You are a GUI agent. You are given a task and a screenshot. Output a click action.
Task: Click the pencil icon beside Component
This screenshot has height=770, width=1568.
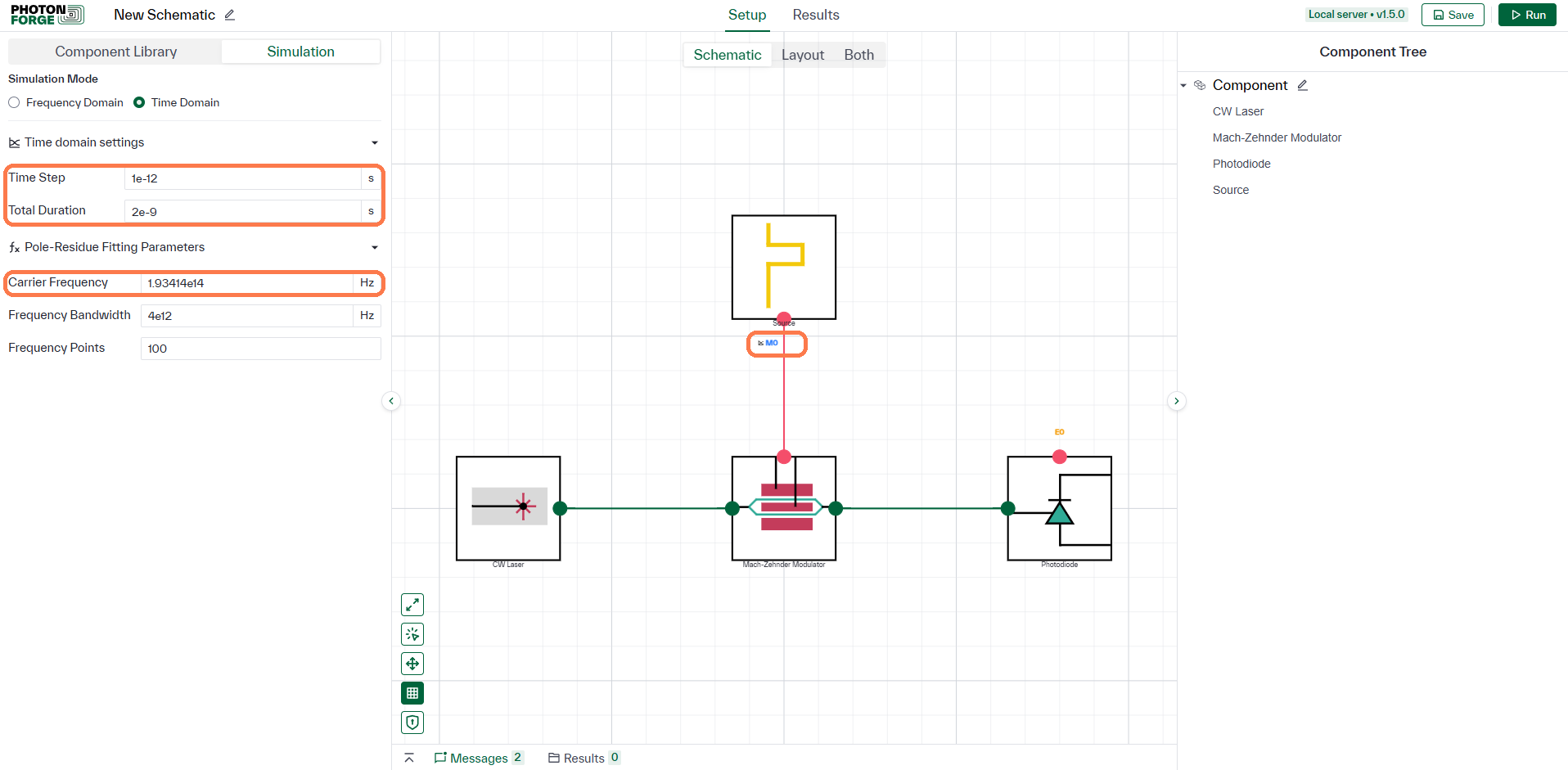(x=1303, y=85)
